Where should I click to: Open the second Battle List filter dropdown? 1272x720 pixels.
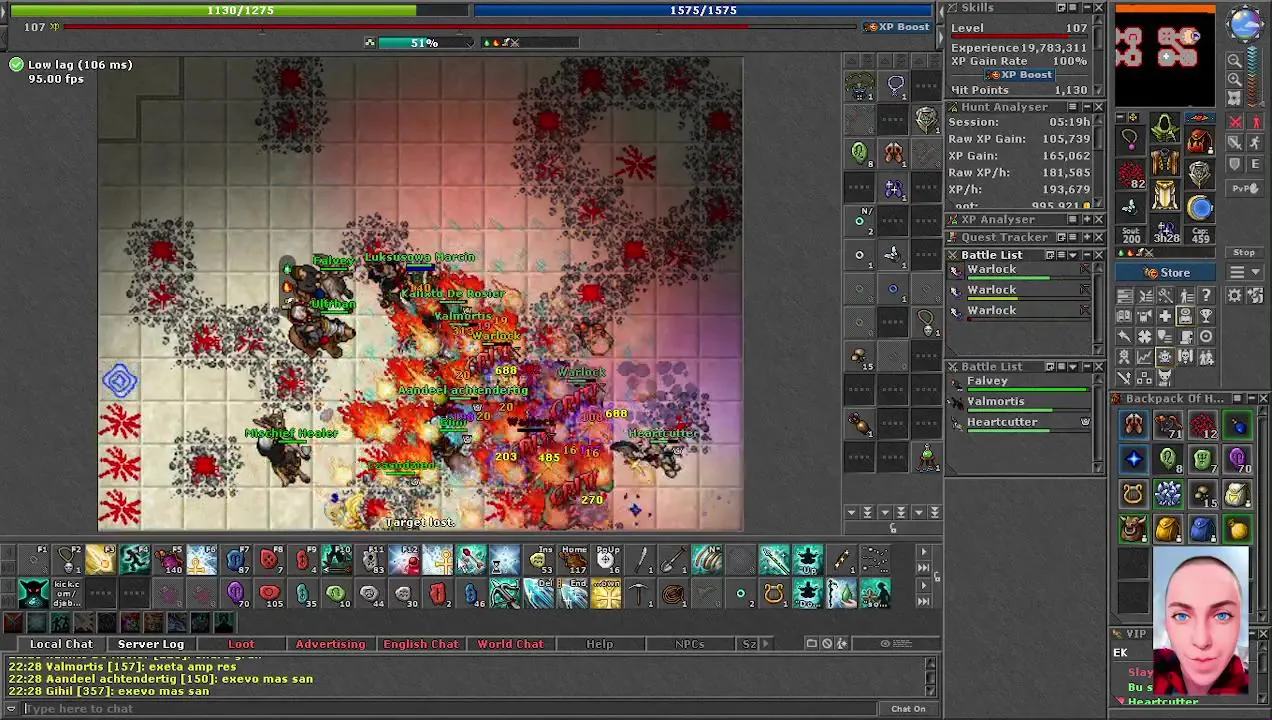1073,367
